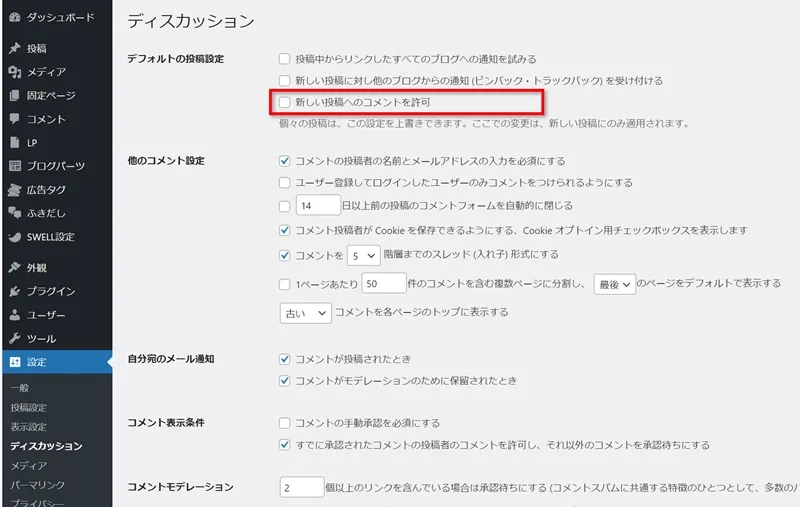Screen dimensions: 800x507
Task: Open the thread depth dropdown showing 5
Action: pos(360,255)
